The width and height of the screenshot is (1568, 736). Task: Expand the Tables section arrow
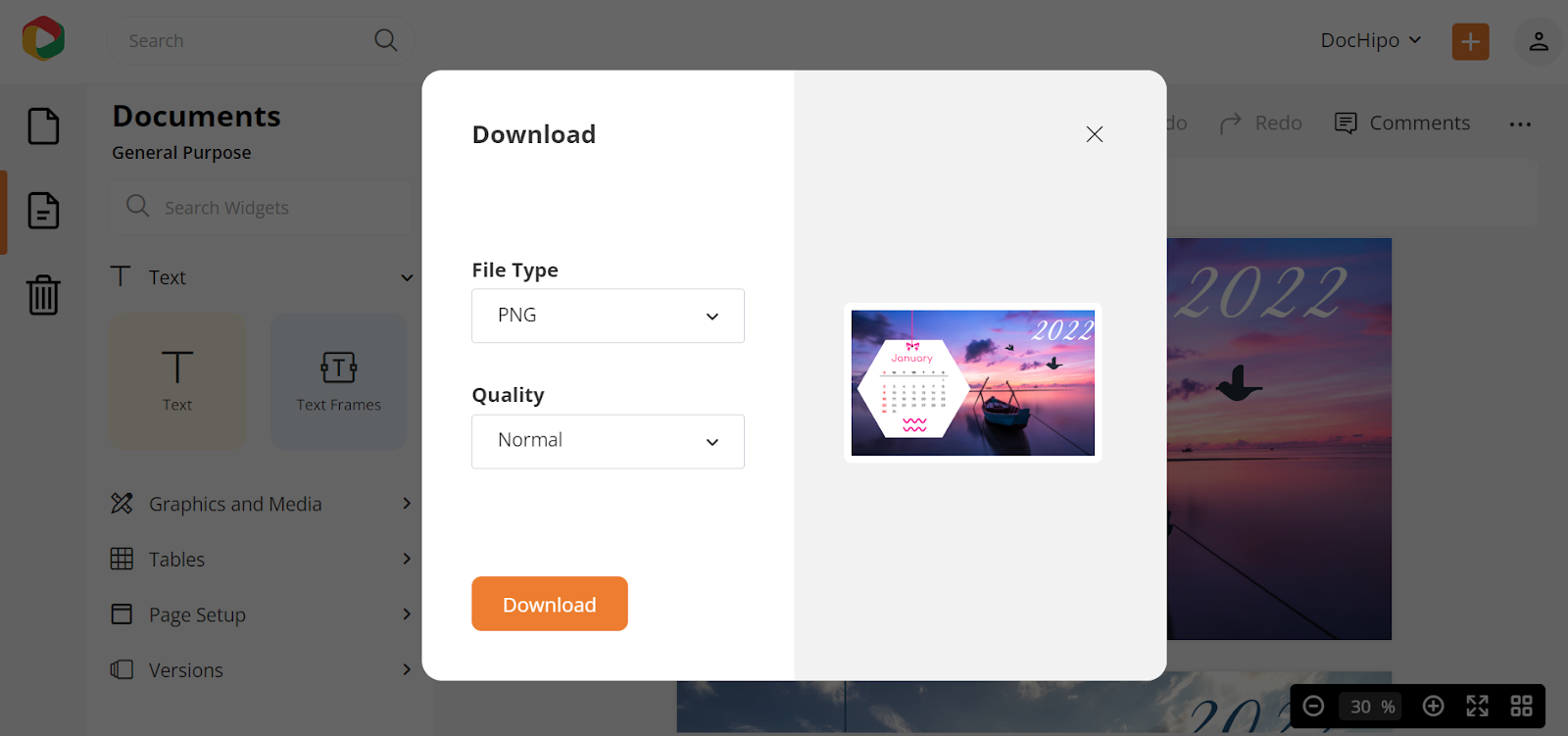[407, 559]
